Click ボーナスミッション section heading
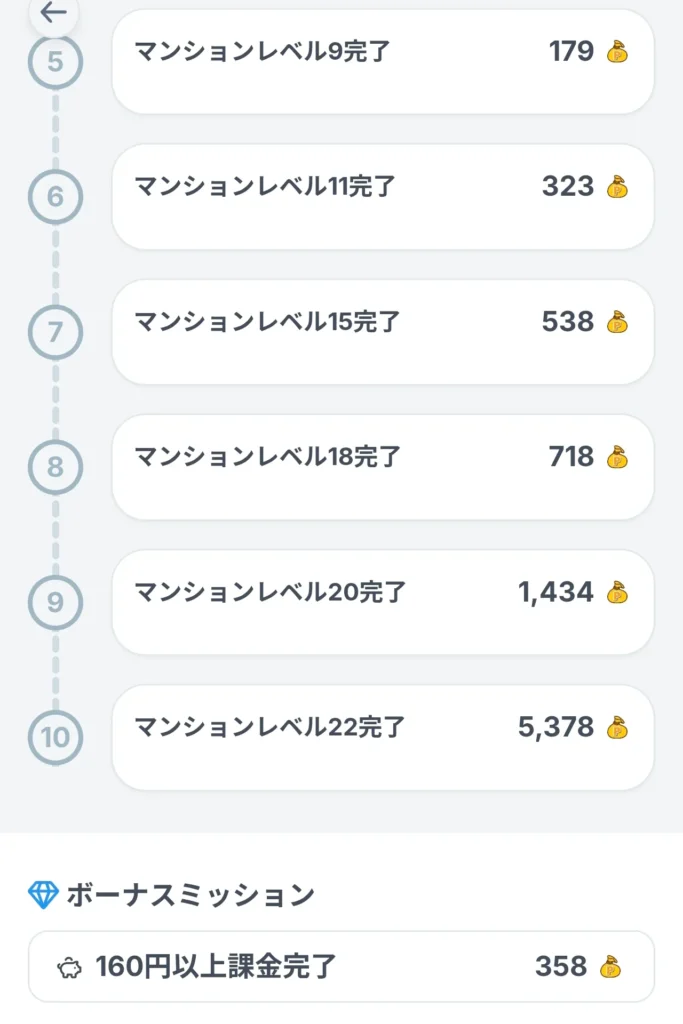This screenshot has width=683, height=1024. [x=190, y=895]
